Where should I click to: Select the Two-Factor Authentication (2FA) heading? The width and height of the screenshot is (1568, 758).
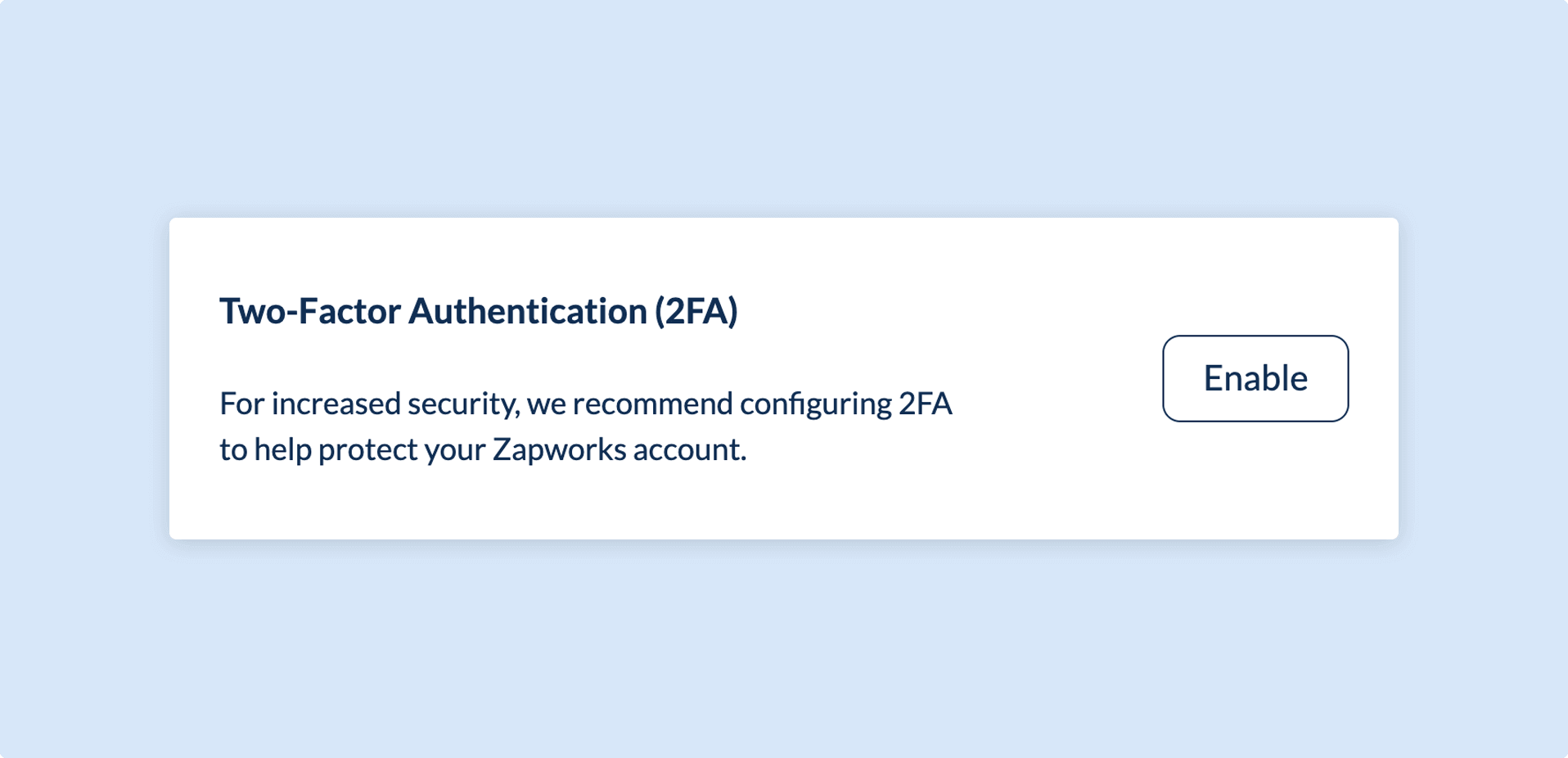[479, 312]
